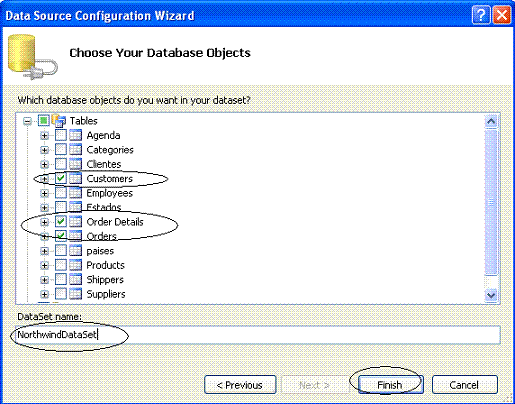Expand the Clientes table node
The image size is (515, 404).
coord(44,164)
